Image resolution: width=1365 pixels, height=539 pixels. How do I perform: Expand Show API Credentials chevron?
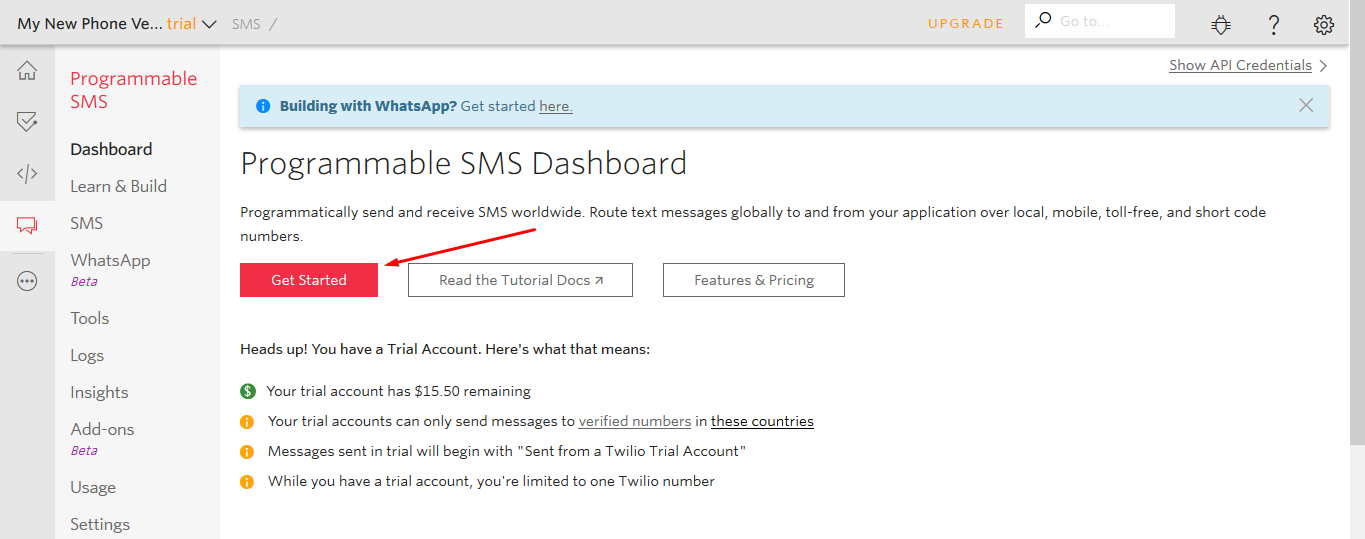(x=1323, y=66)
